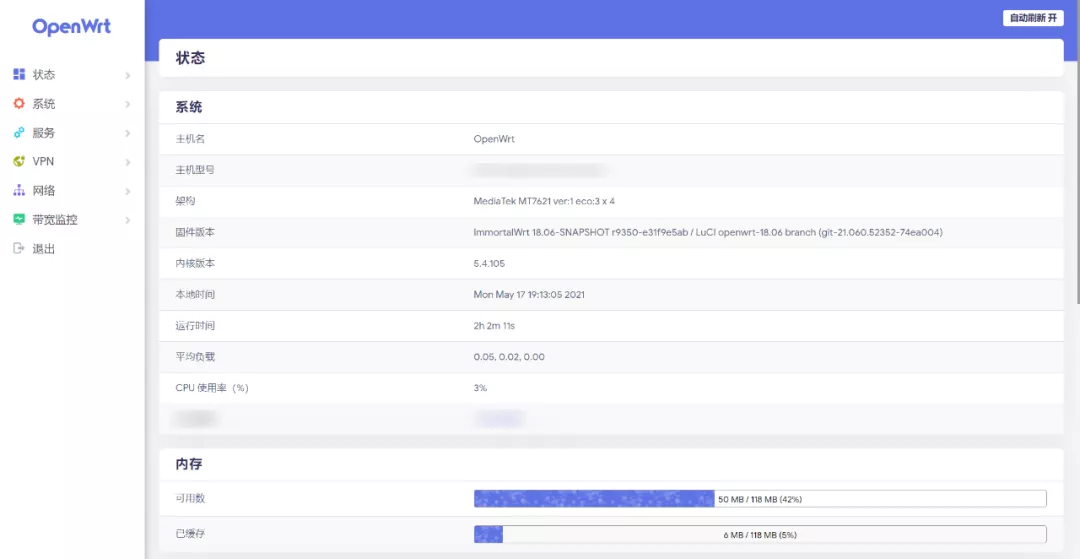Image resolution: width=1080 pixels, height=559 pixels.
Task: Click the 带宽监控 monitor icon
Action: point(19,220)
